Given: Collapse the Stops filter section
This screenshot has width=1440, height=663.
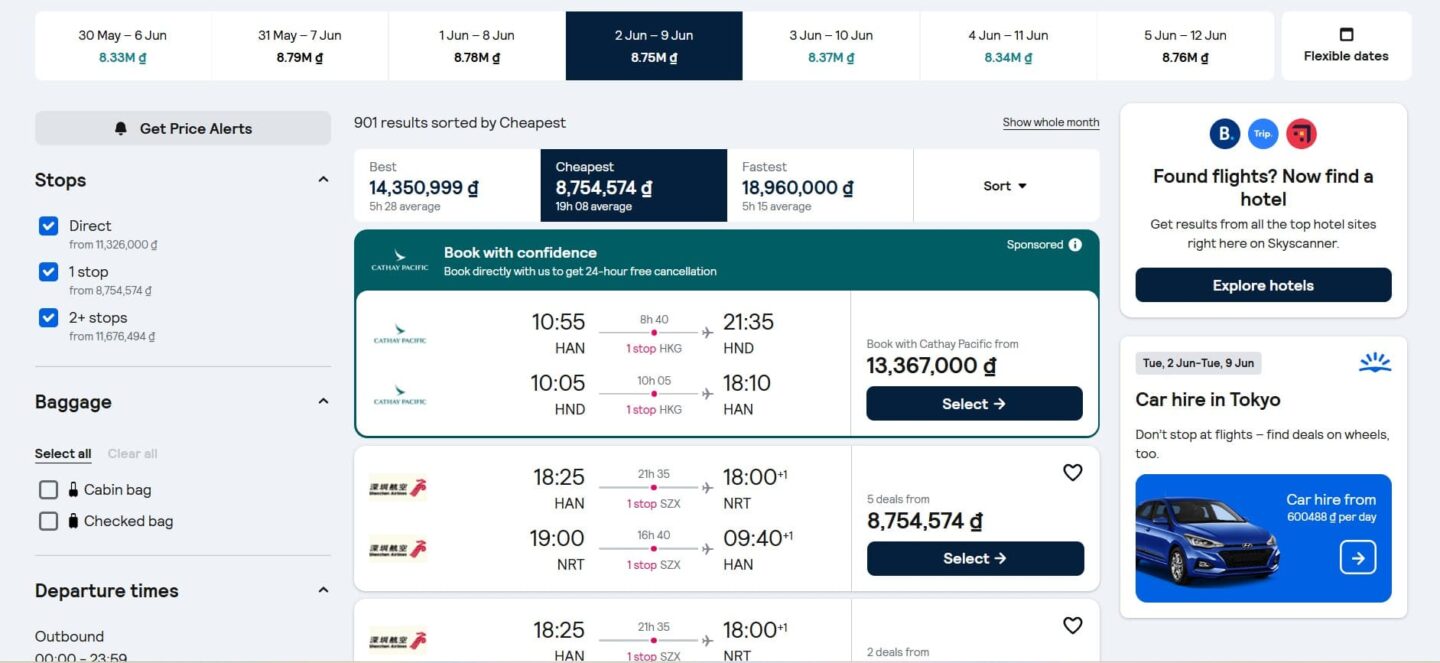Looking at the screenshot, I should [x=323, y=180].
